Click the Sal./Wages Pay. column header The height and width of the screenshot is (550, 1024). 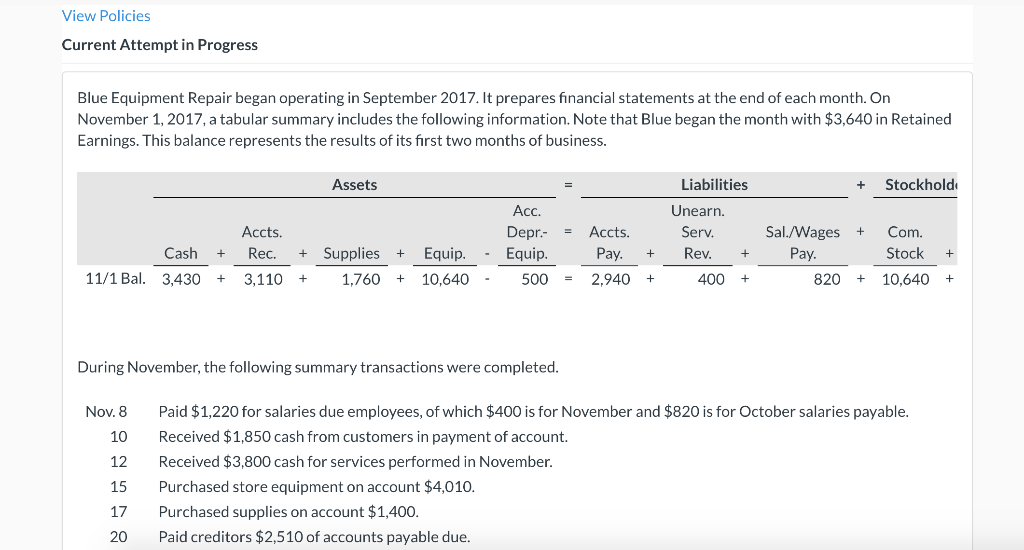coord(803,243)
